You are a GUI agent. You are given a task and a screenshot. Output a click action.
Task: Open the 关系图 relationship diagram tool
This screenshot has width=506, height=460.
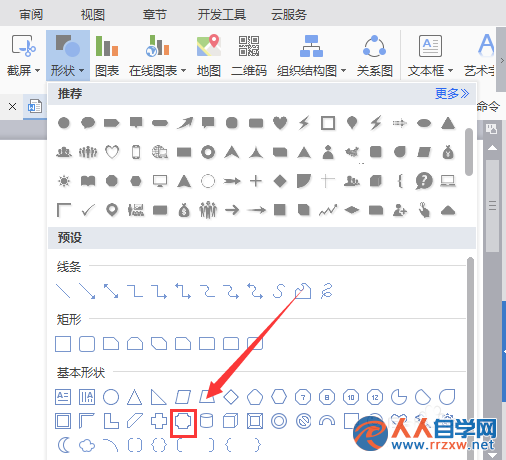374,55
